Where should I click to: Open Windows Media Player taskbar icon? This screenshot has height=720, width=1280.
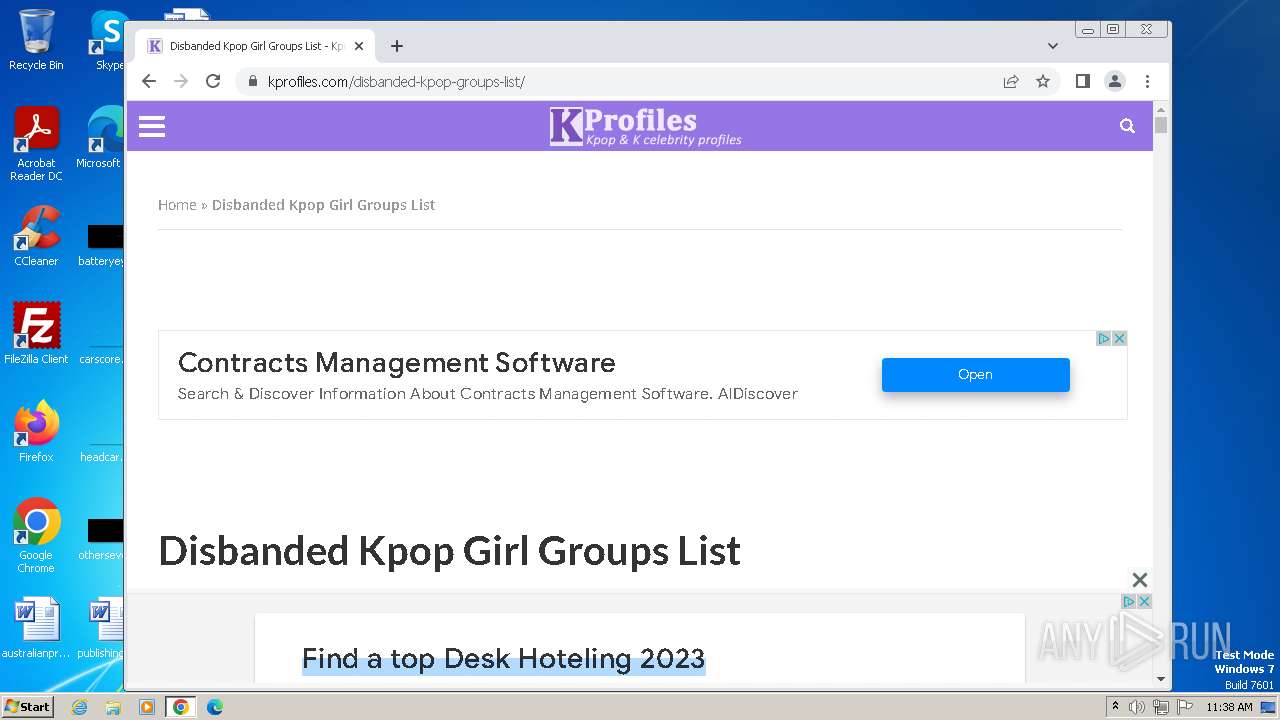click(147, 707)
